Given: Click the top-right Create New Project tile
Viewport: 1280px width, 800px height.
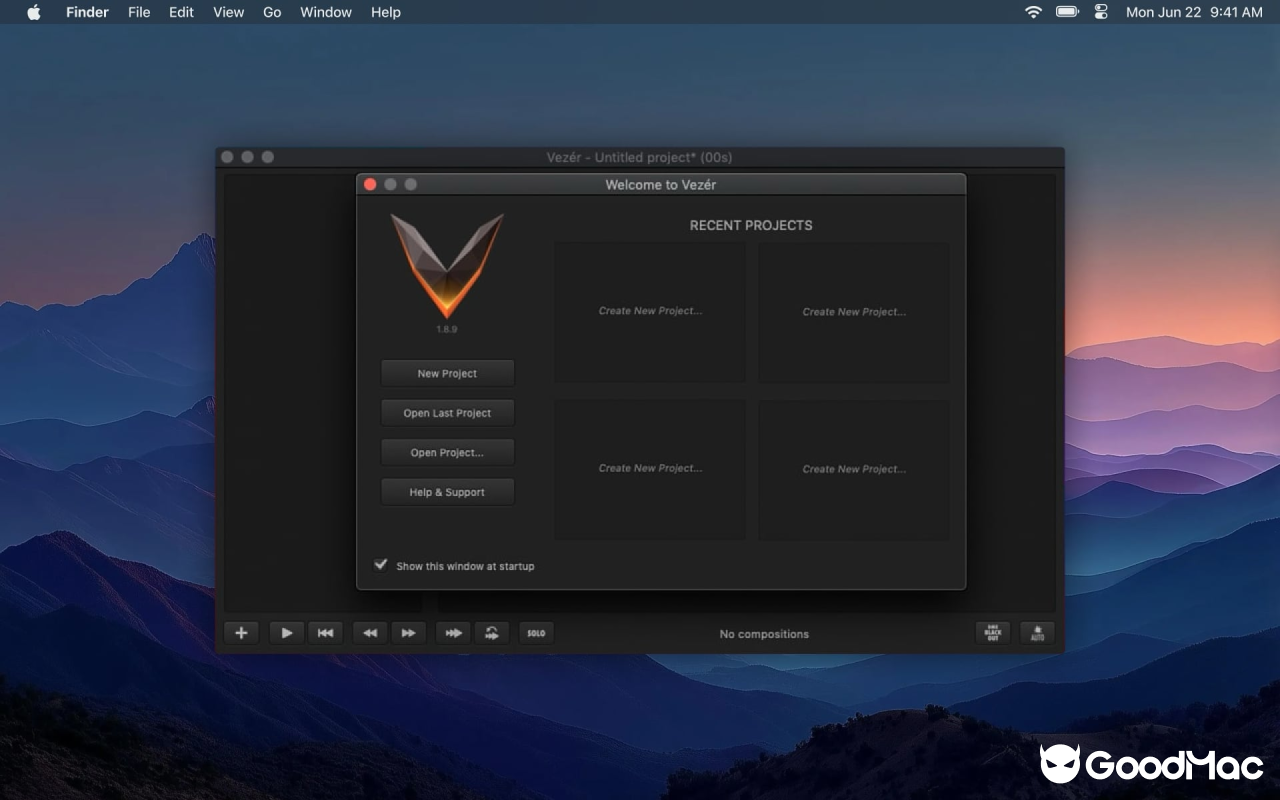Looking at the screenshot, I should [854, 311].
